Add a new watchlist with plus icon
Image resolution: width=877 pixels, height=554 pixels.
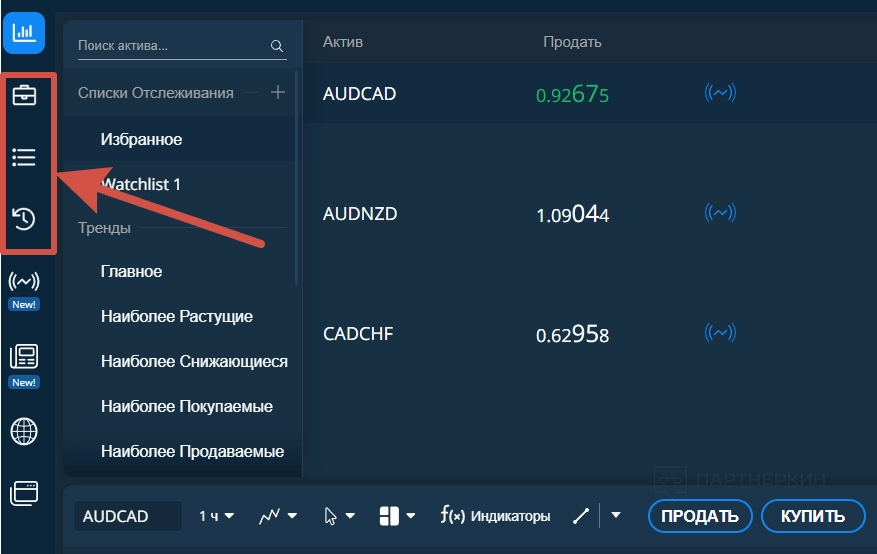click(x=278, y=92)
